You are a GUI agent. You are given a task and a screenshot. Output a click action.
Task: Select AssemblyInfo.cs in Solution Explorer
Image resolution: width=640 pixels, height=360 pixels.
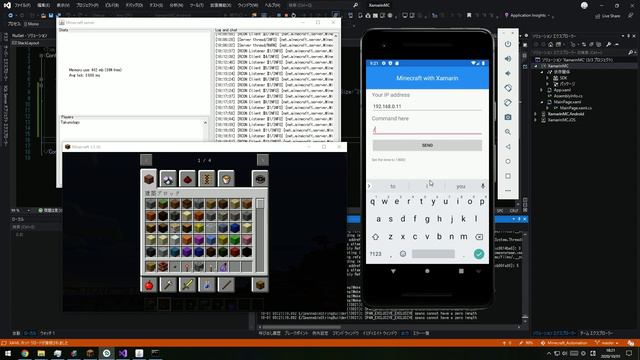[x=568, y=96]
